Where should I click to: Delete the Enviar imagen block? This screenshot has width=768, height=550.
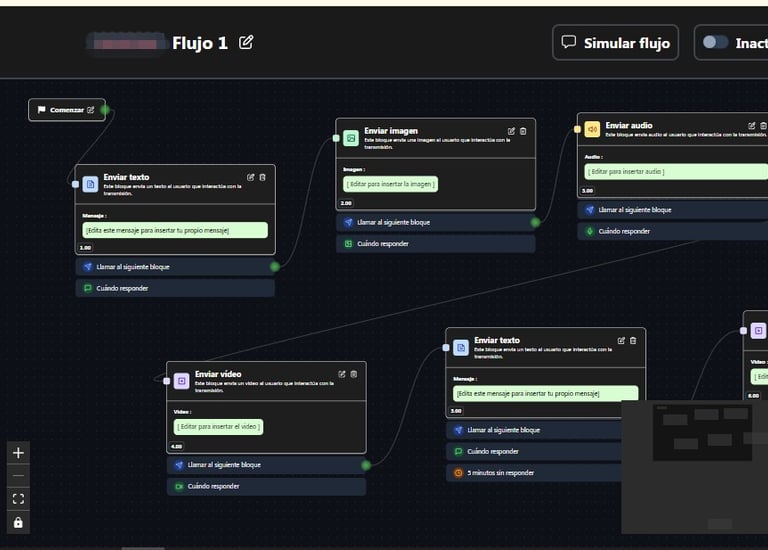[523, 131]
